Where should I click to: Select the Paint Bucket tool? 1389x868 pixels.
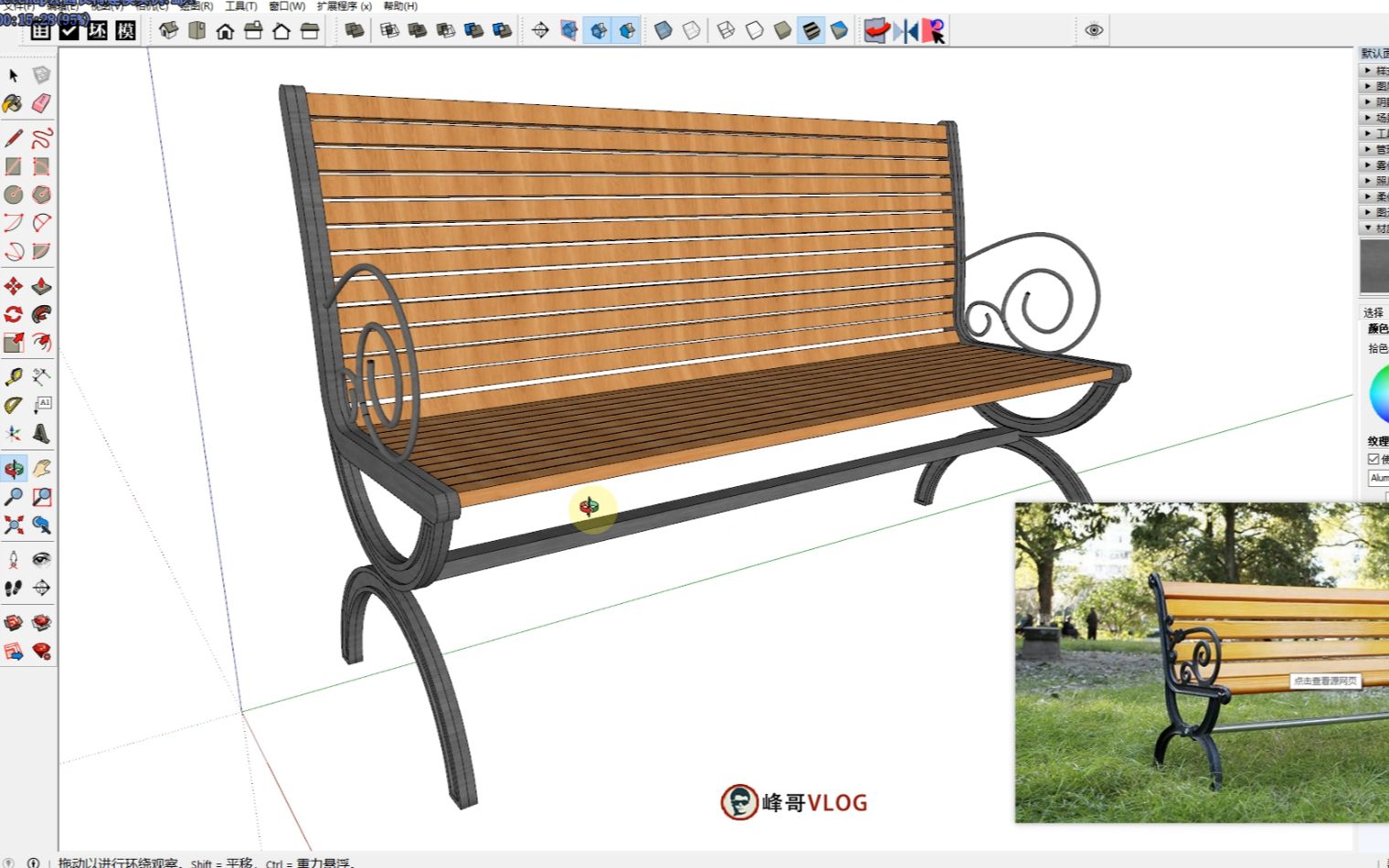click(x=13, y=103)
